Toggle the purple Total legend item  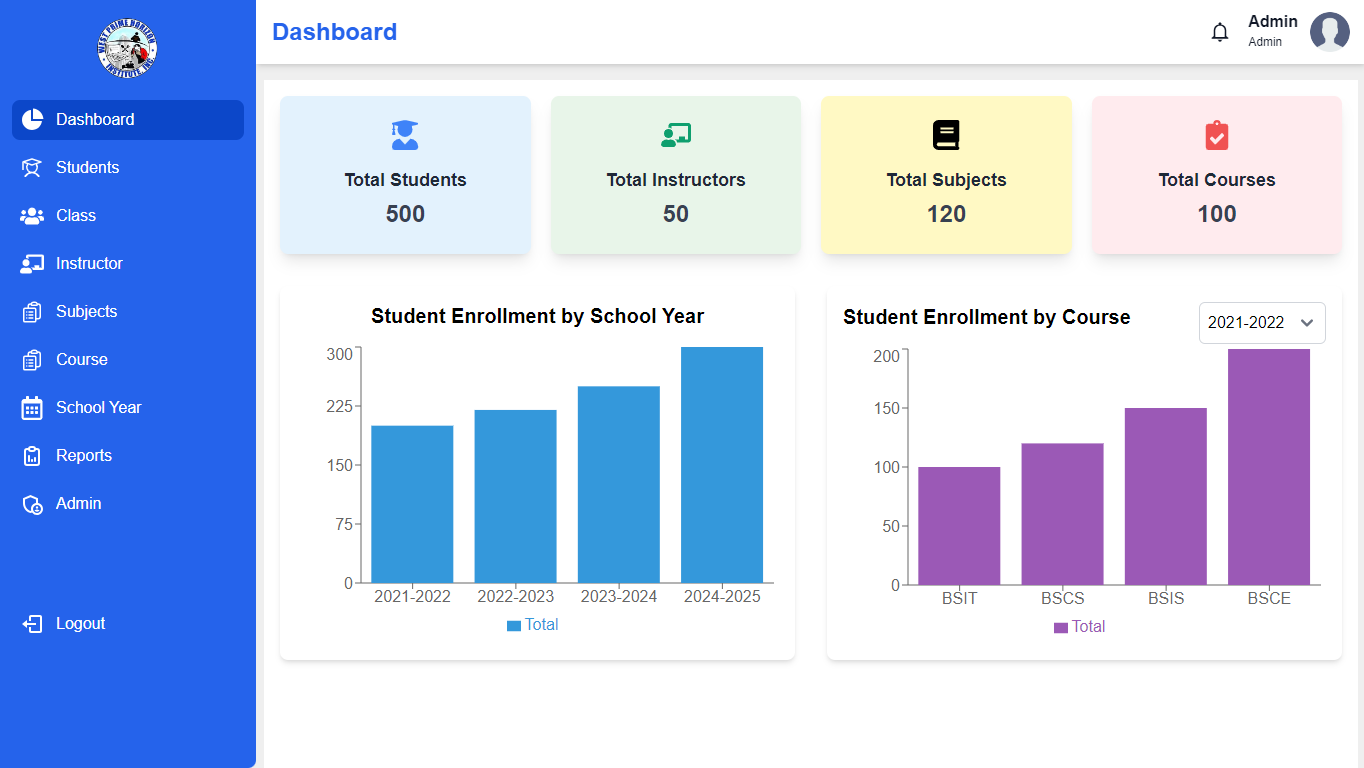tap(1079, 627)
